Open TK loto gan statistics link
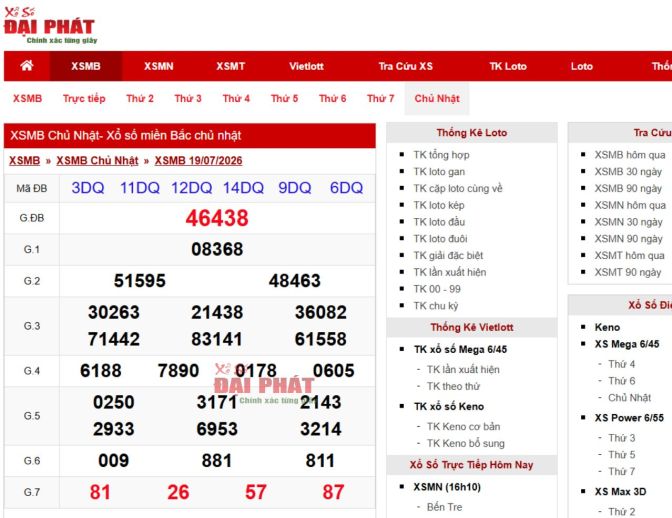This screenshot has width=672, height=518. (439, 171)
